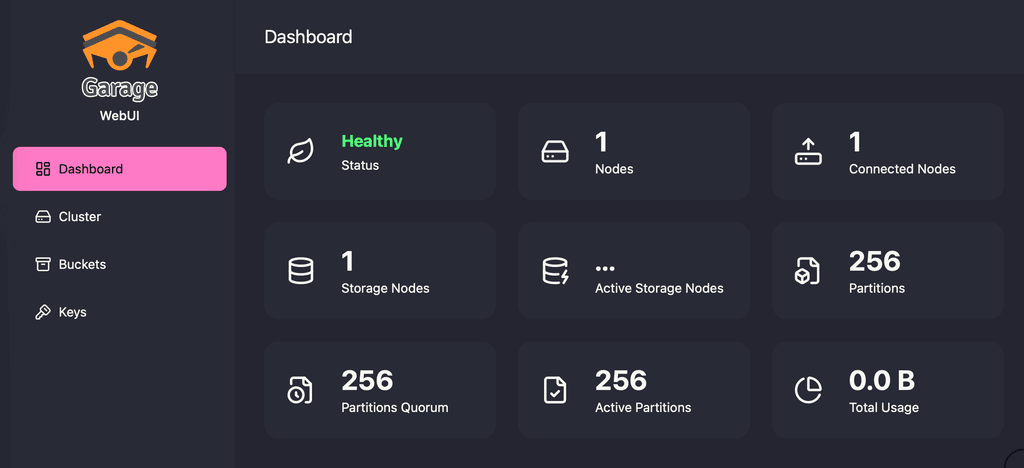Click the file clock icon for Partitions Quorum
The height and width of the screenshot is (468, 1024).
pyautogui.click(x=301, y=390)
